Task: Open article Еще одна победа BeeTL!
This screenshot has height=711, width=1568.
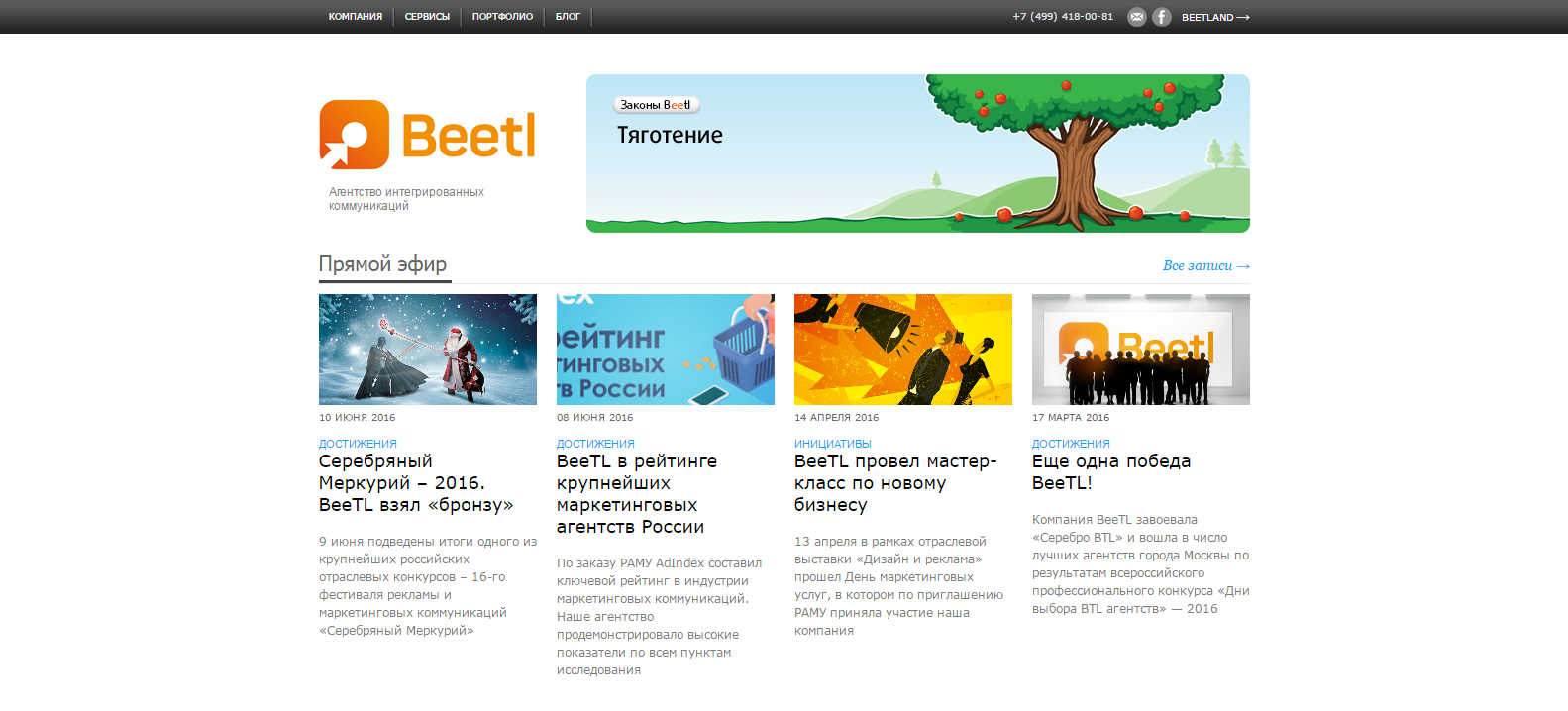Action: coord(1111,472)
